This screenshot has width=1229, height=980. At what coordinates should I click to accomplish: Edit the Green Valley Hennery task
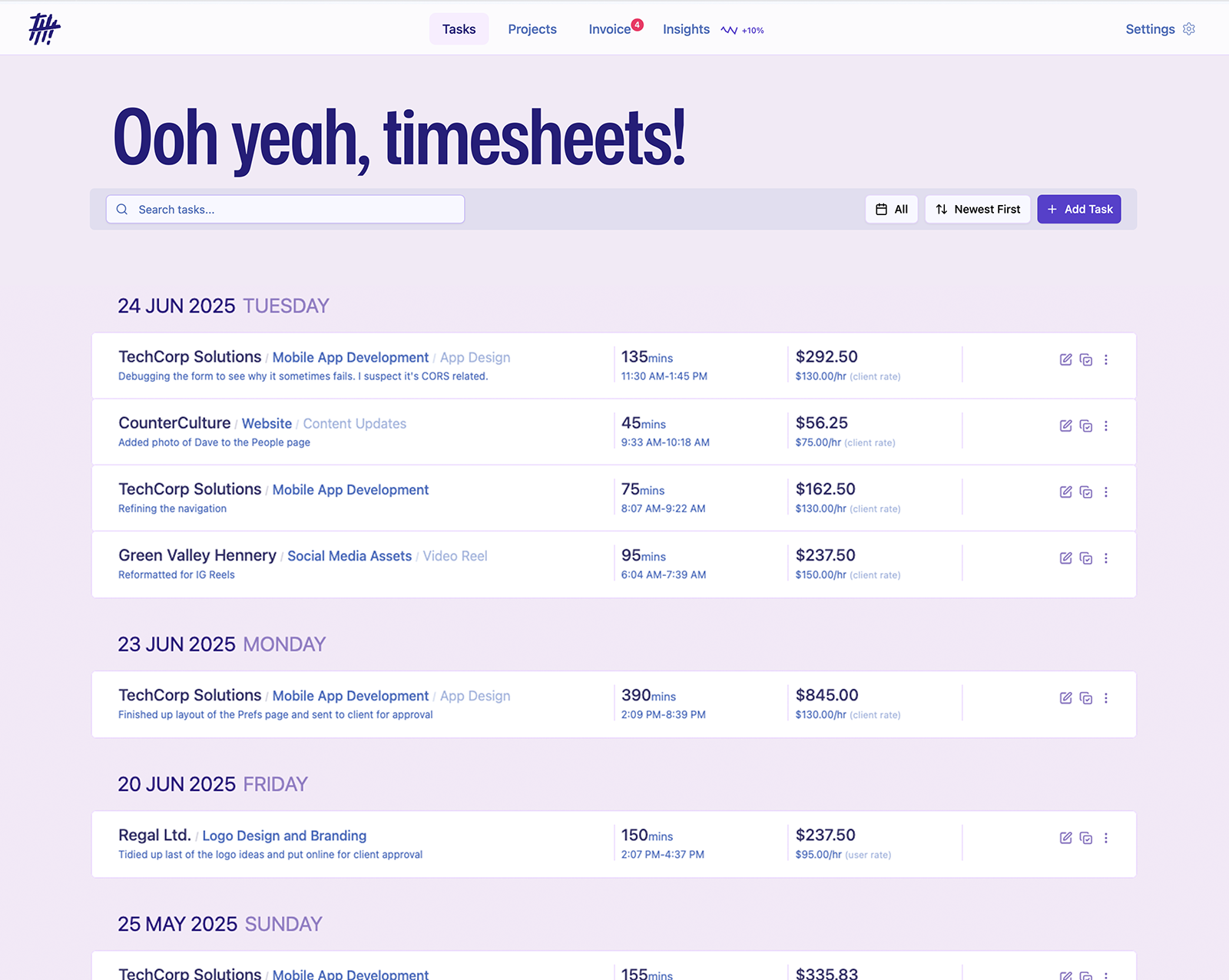pyautogui.click(x=1065, y=558)
